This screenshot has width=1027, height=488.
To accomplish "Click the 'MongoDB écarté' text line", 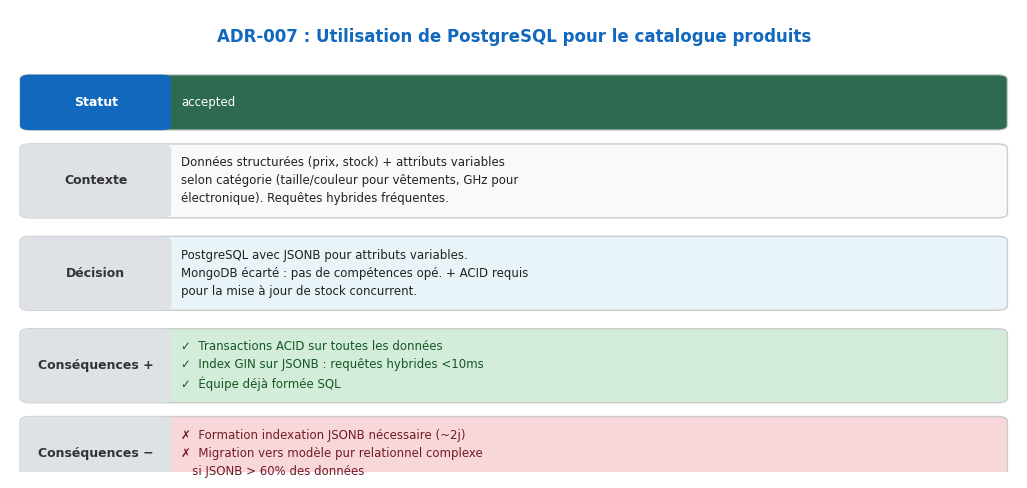I will click(x=354, y=274).
